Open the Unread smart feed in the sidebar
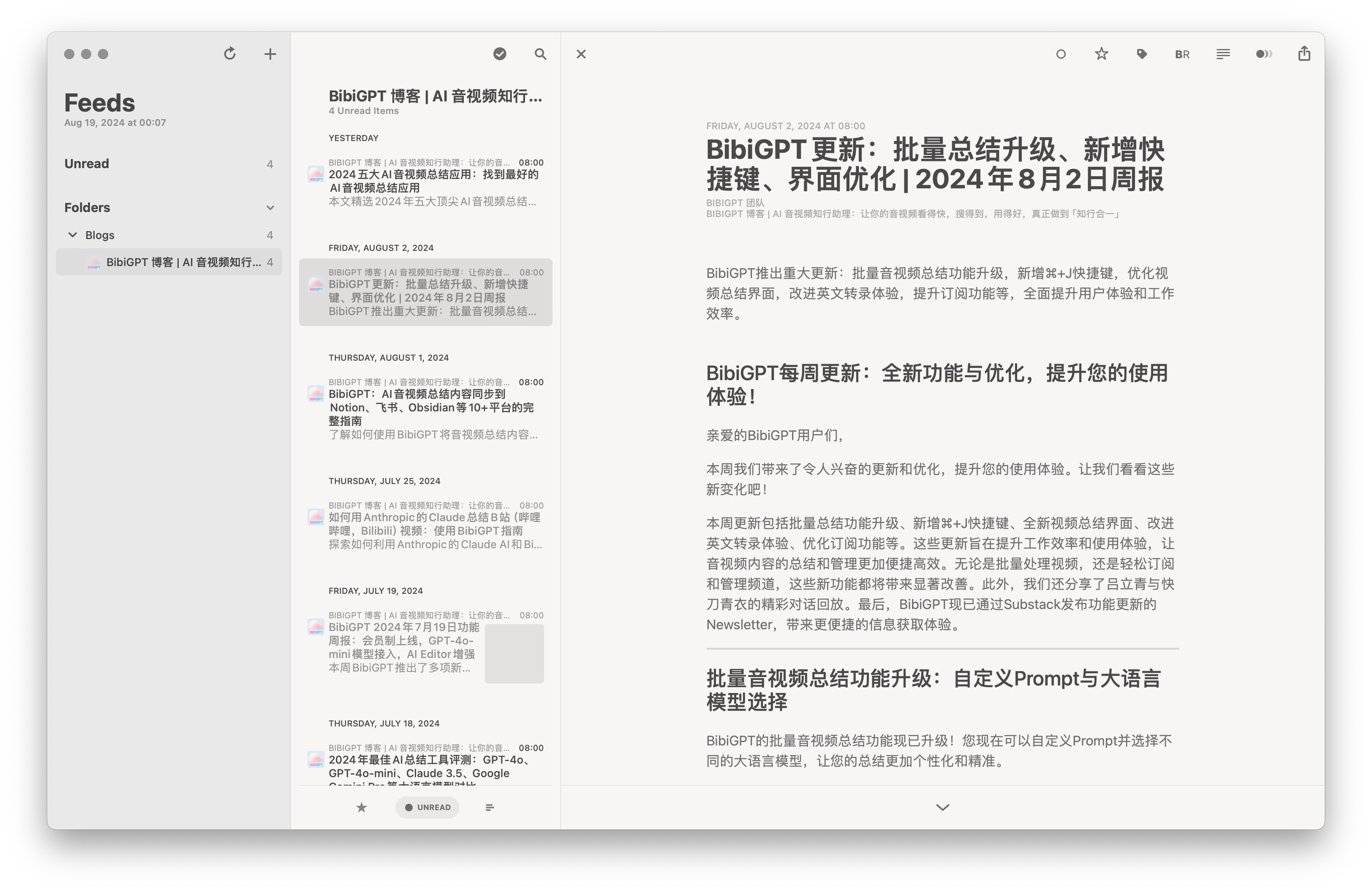 tap(87, 163)
